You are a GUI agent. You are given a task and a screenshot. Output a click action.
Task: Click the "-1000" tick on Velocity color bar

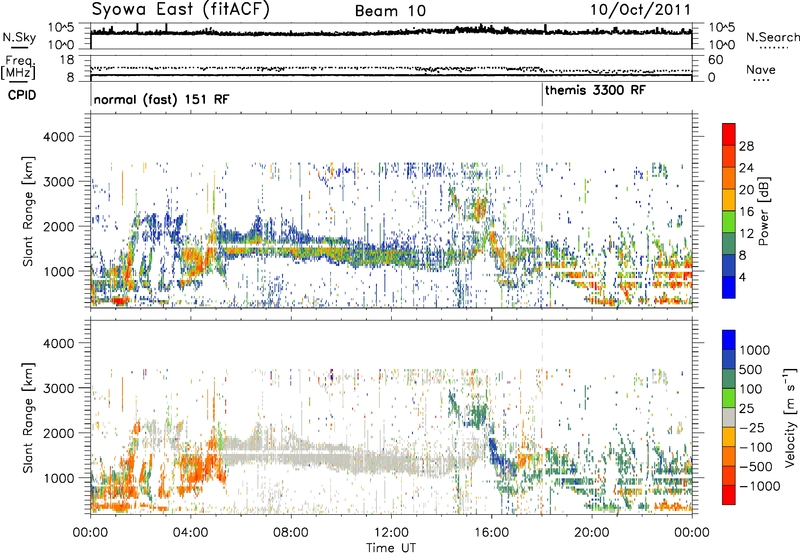760,486
